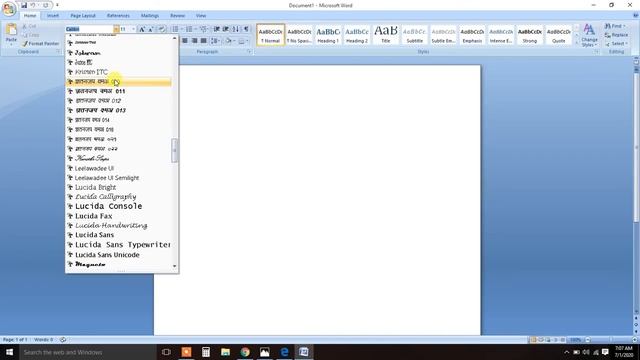Open the Office button menu
Viewport: 640px width, 360px height.
click(x=9, y=9)
